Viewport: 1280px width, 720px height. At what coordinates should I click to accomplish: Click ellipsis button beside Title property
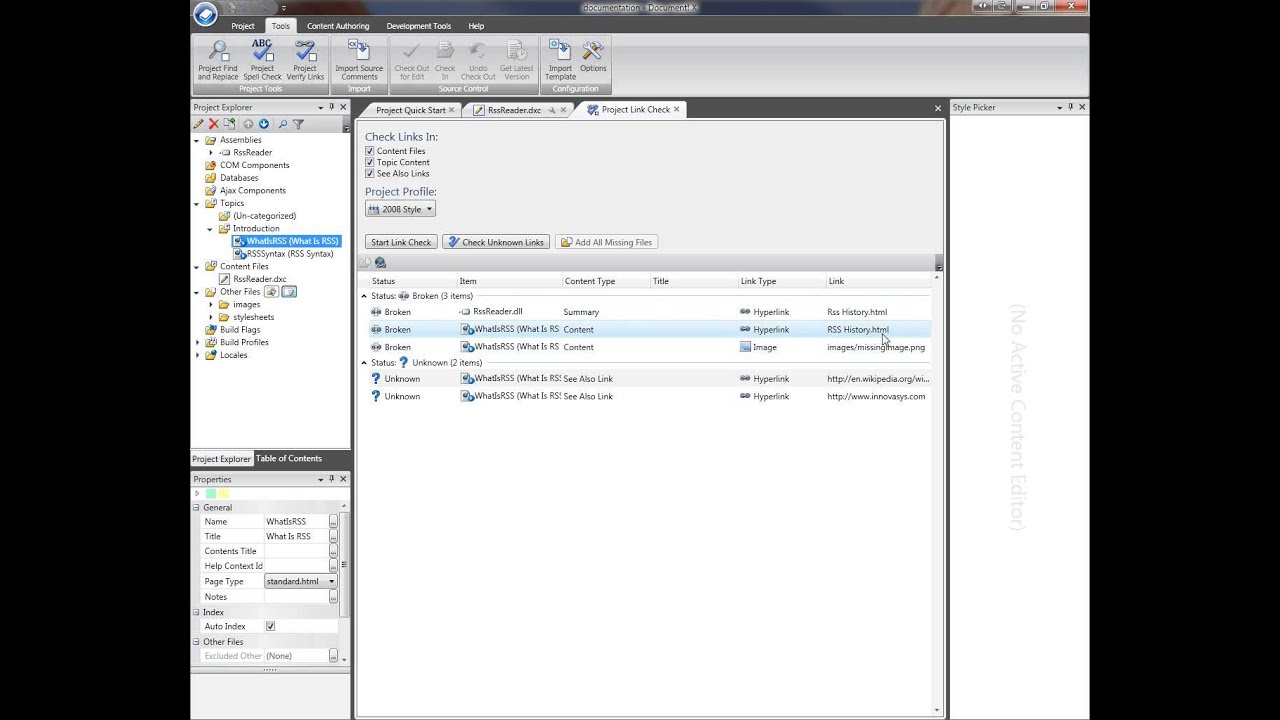333,537
